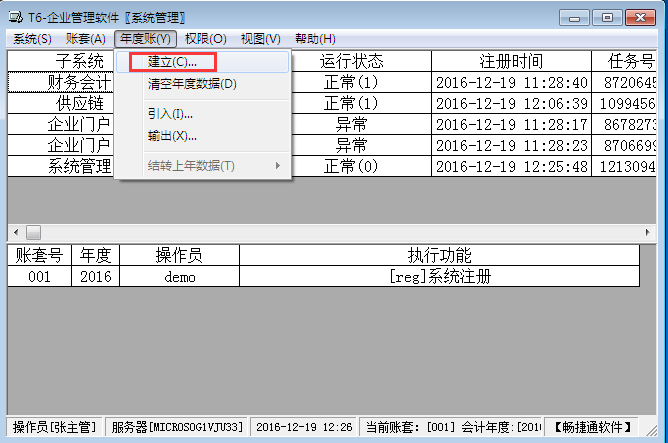Open the 权限(O) menu
The height and width of the screenshot is (443, 668).
coord(205,39)
